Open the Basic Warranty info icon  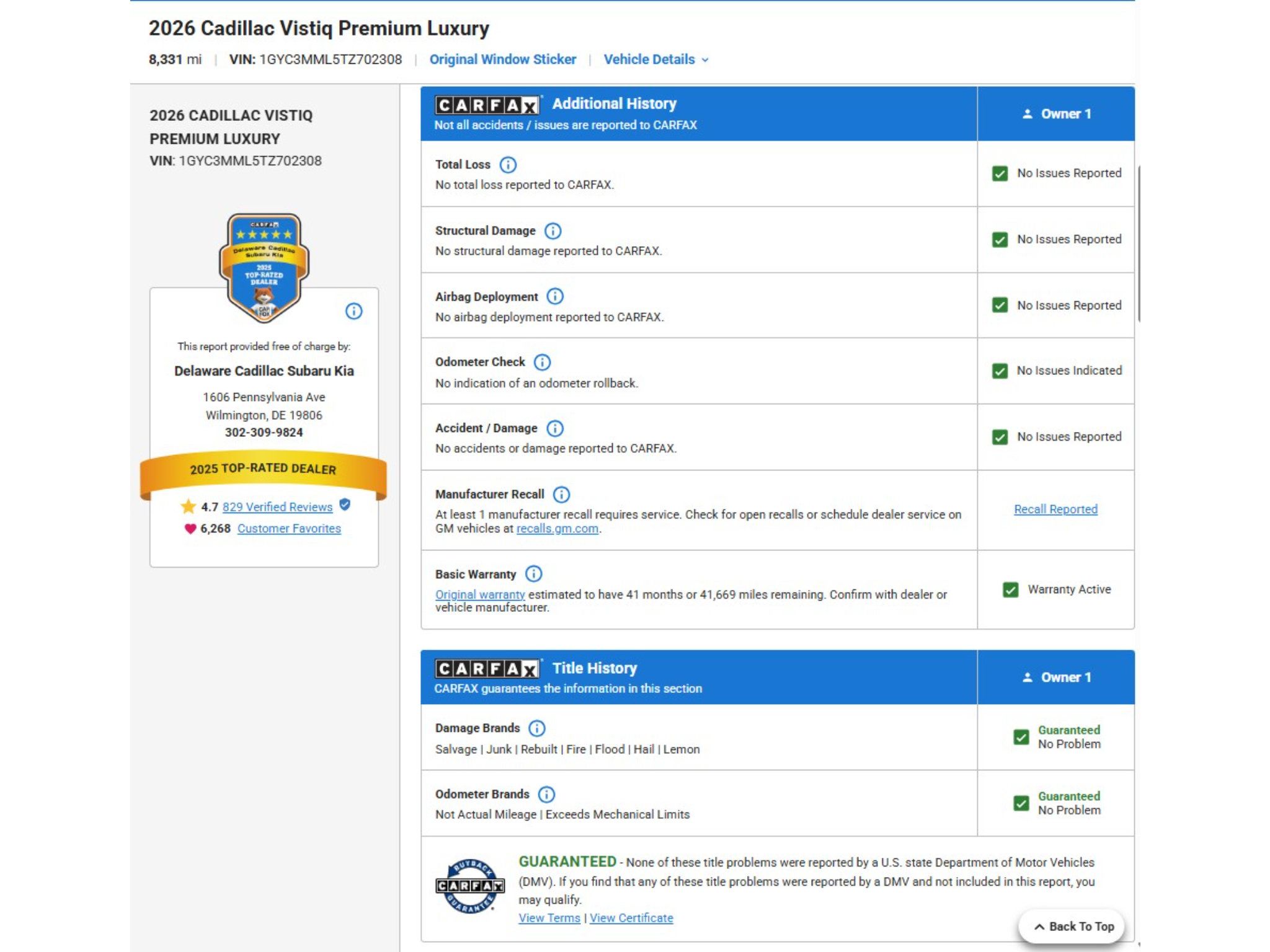(x=533, y=574)
